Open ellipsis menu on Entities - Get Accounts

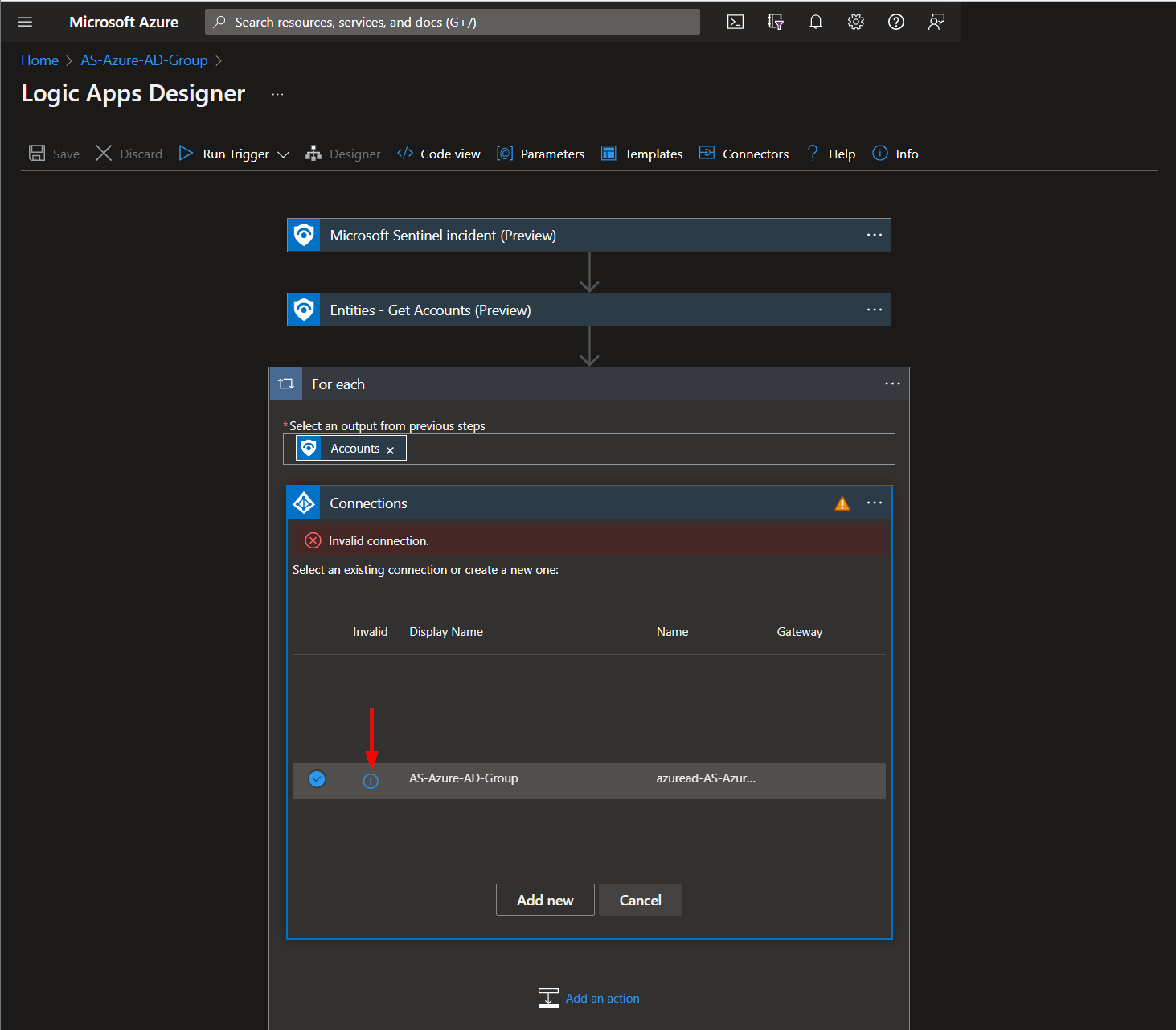pyautogui.click(x=875, y=310)
